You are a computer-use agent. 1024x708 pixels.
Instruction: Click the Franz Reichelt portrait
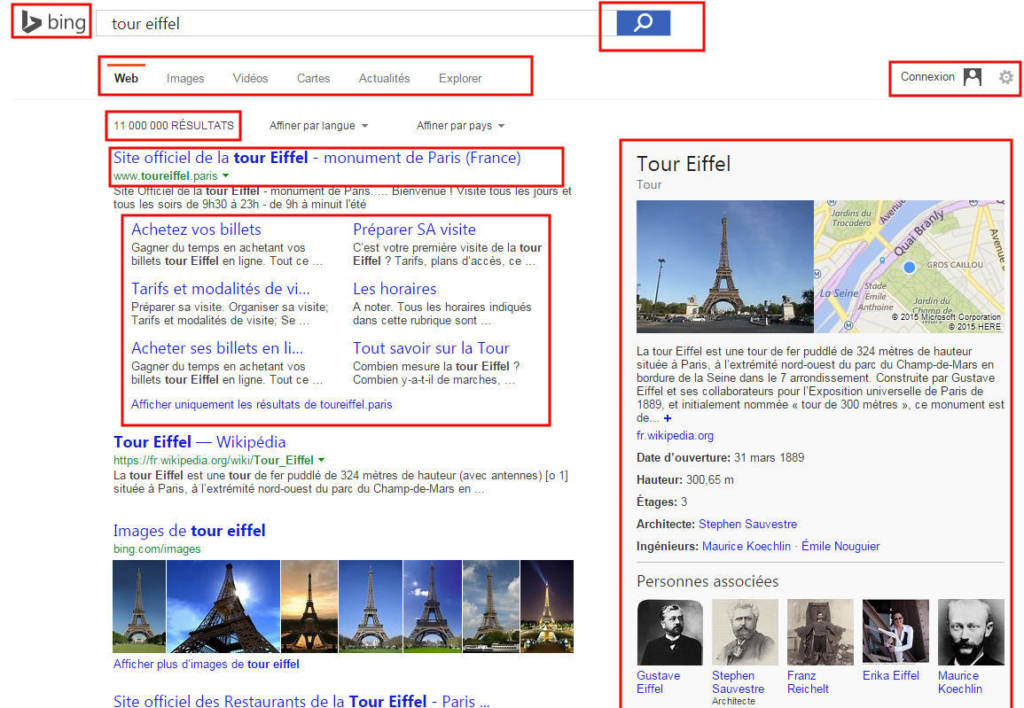click(x=820, y=632)
